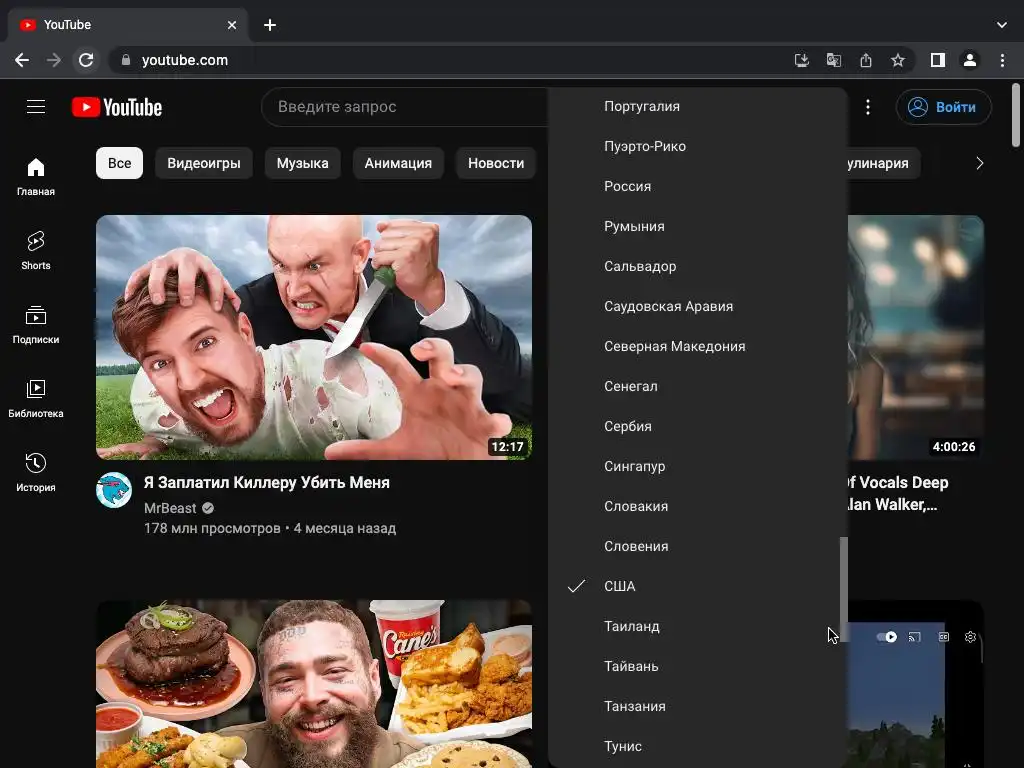Click the Введите запрос search field
The image size is (1024, 768).
tap(405, 107)
